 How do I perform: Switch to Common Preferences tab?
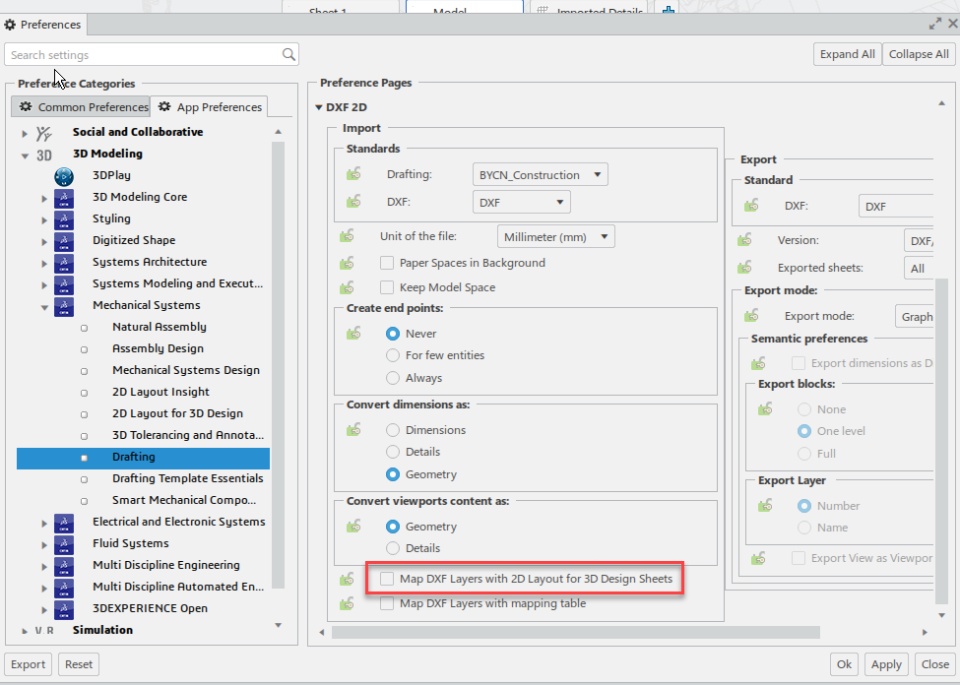click(x=80, y=107)
